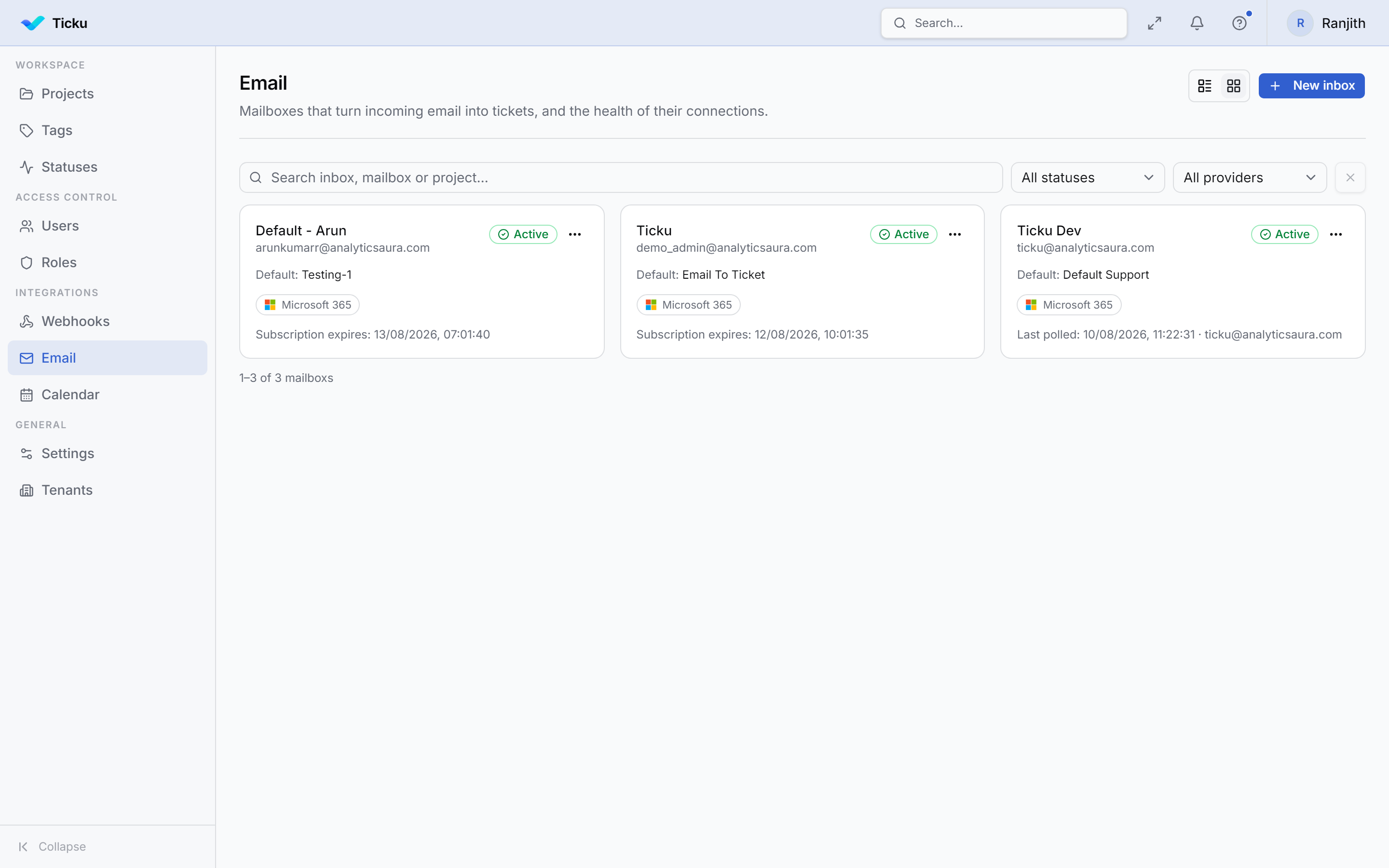Image resolution: width=1389 pixels, height=868 pixels.
Task: Click Testing-1 default project text
Action: (327, 275)
